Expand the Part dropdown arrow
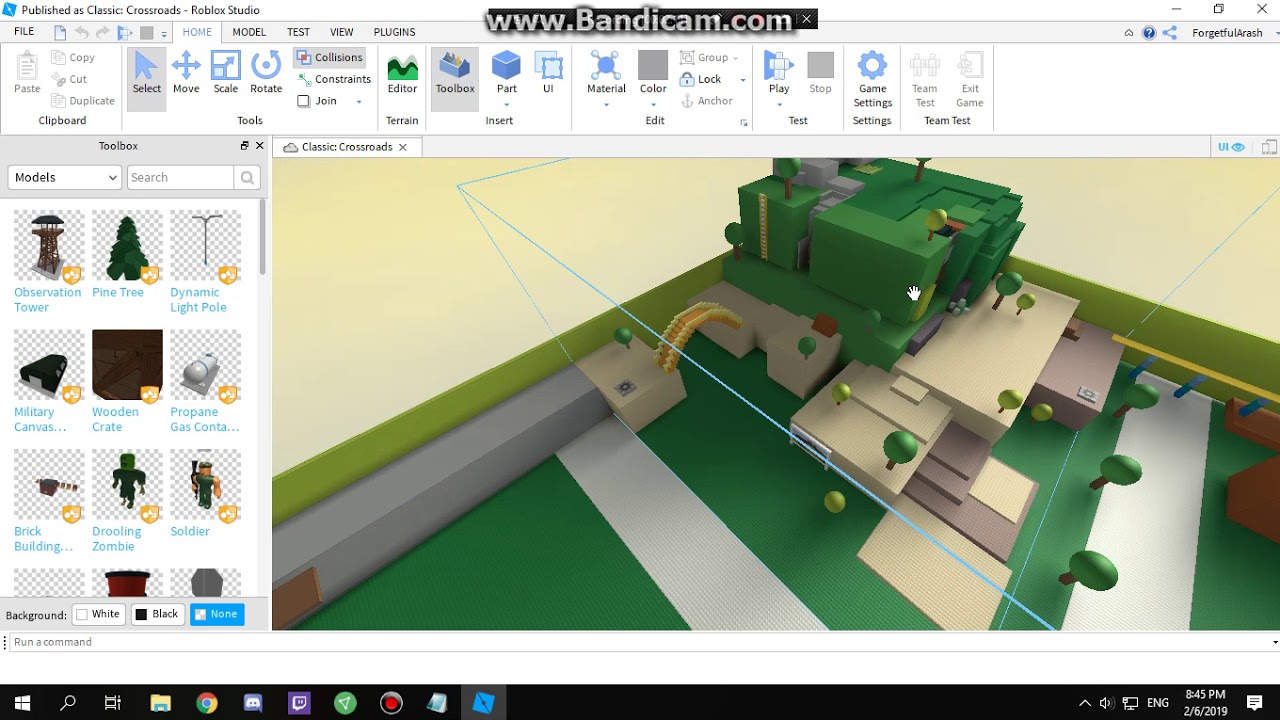Image resolution: width=1280 pixels, height=720 pixels. click(x=506, y=104)
